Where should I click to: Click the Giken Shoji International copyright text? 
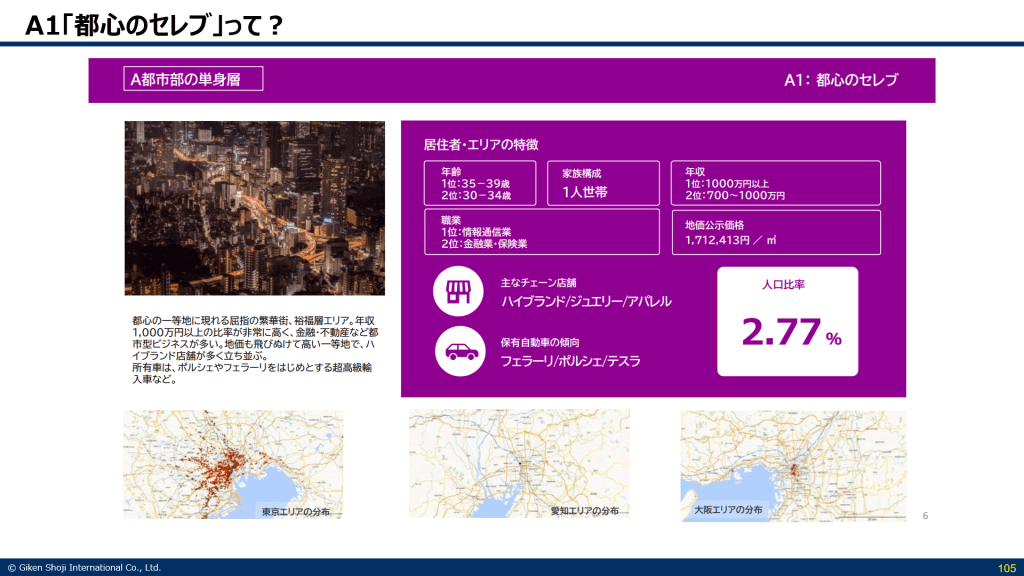tap(84, 568)
